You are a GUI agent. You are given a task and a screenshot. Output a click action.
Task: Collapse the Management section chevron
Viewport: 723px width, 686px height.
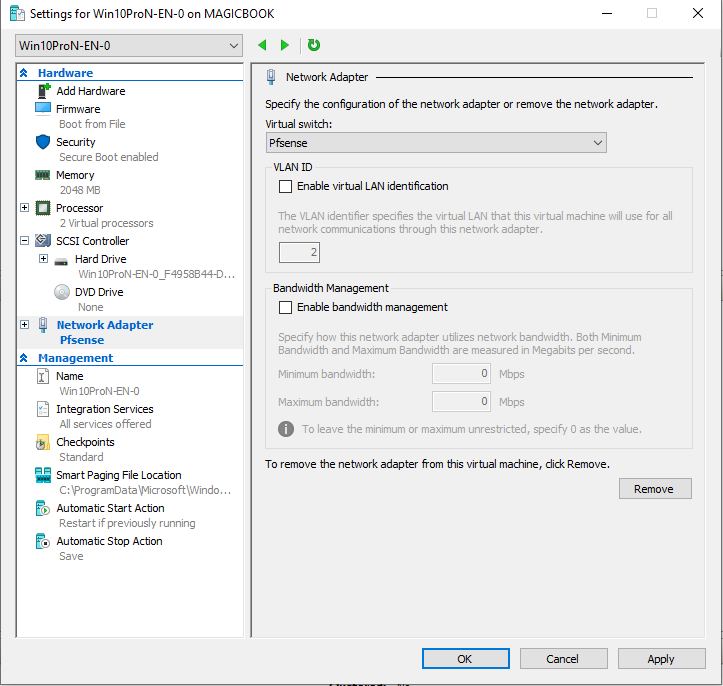click(x=24, y=358)
